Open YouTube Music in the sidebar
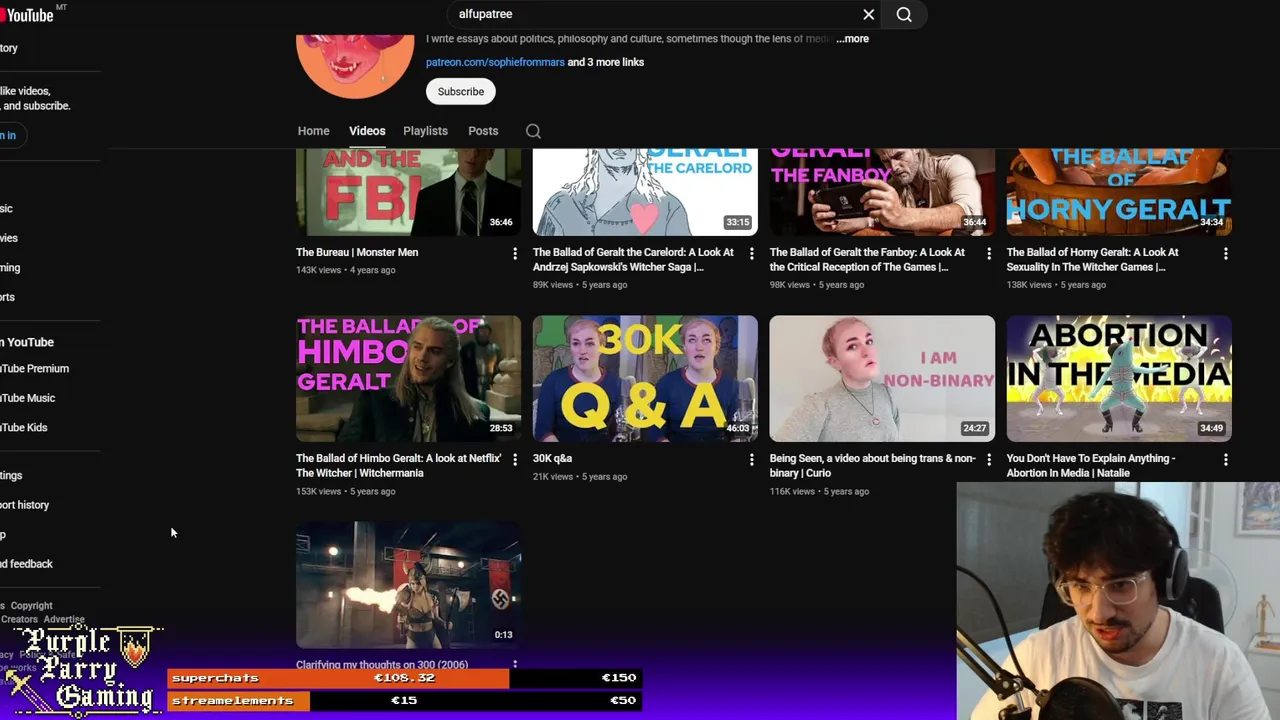Viewport: 1280px width, 720px height. pyautogui.click(x=27, y=398)
